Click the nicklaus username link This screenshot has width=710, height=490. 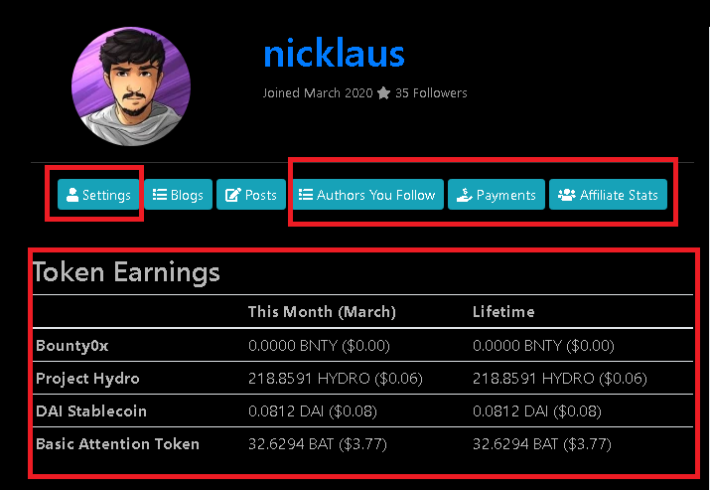(334, 54)
